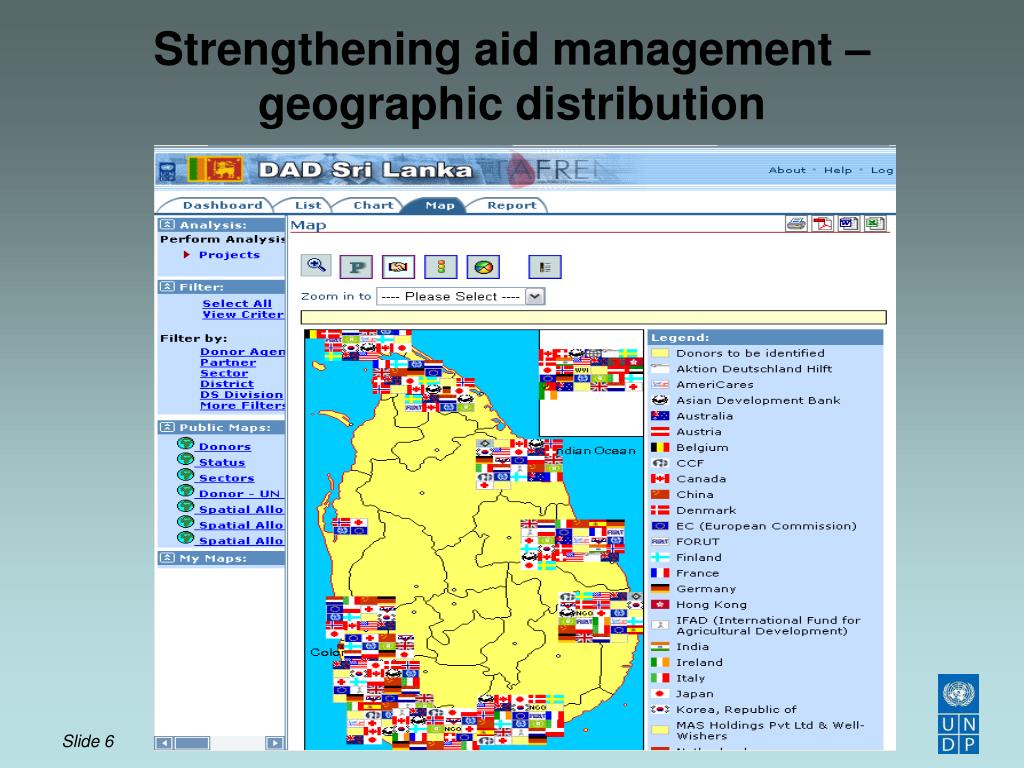Collapse the Analysis panel
The height and width of the screenshot is (768, 1024).
coord(167,225)
